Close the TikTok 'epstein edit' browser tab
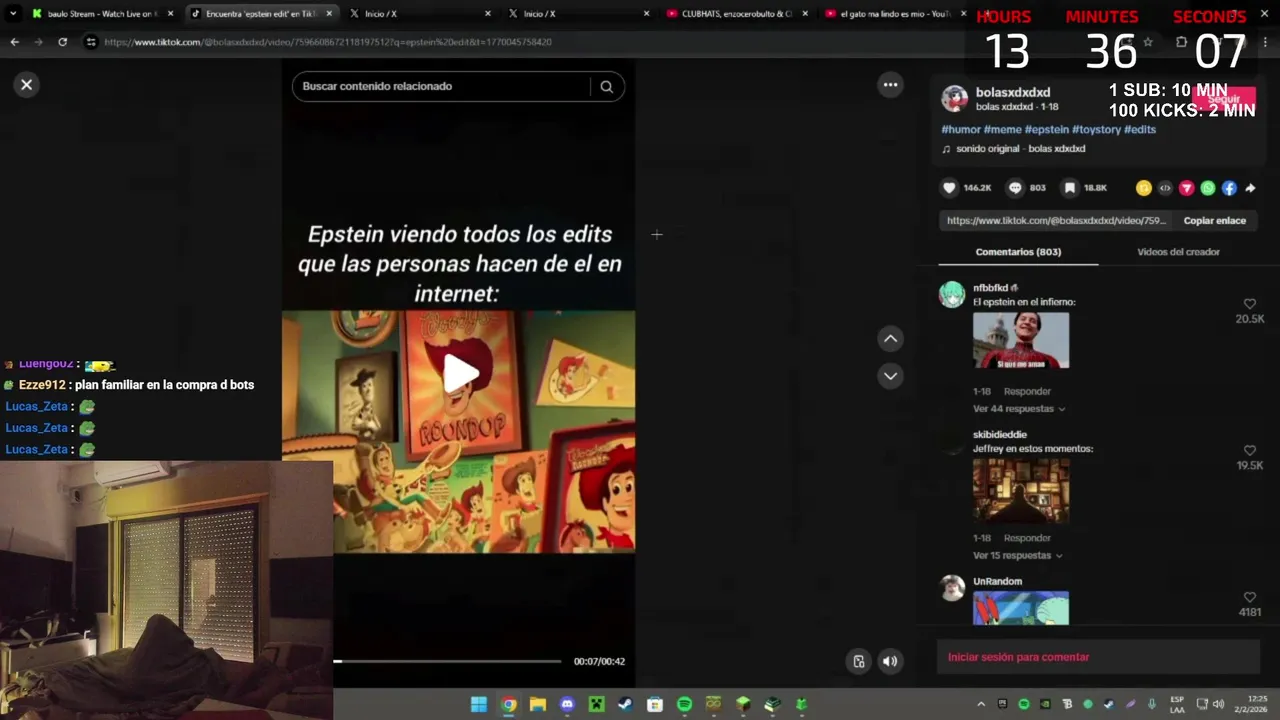 click(x=328, y=14)
